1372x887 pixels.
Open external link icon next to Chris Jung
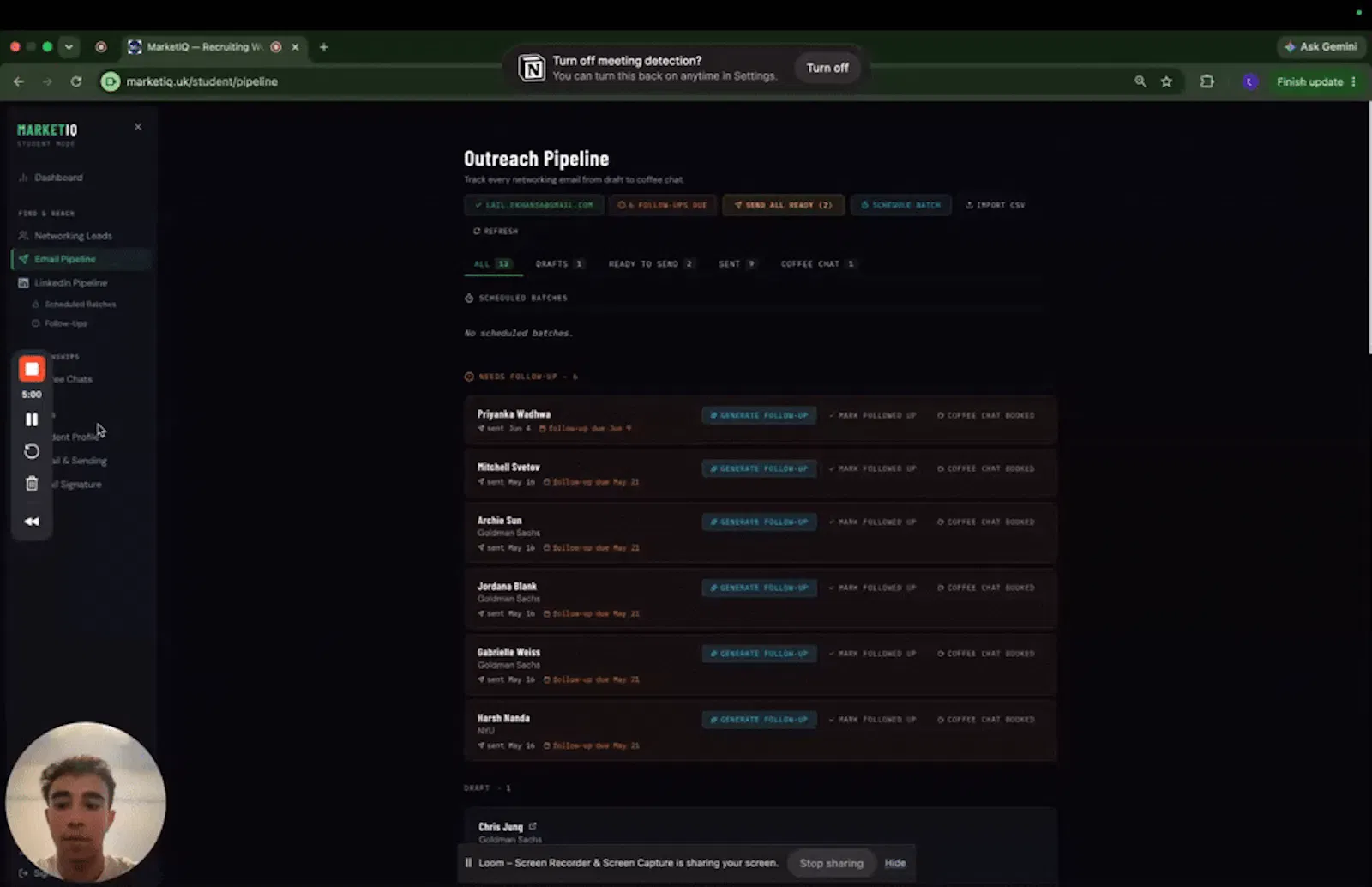pos(533,827)
